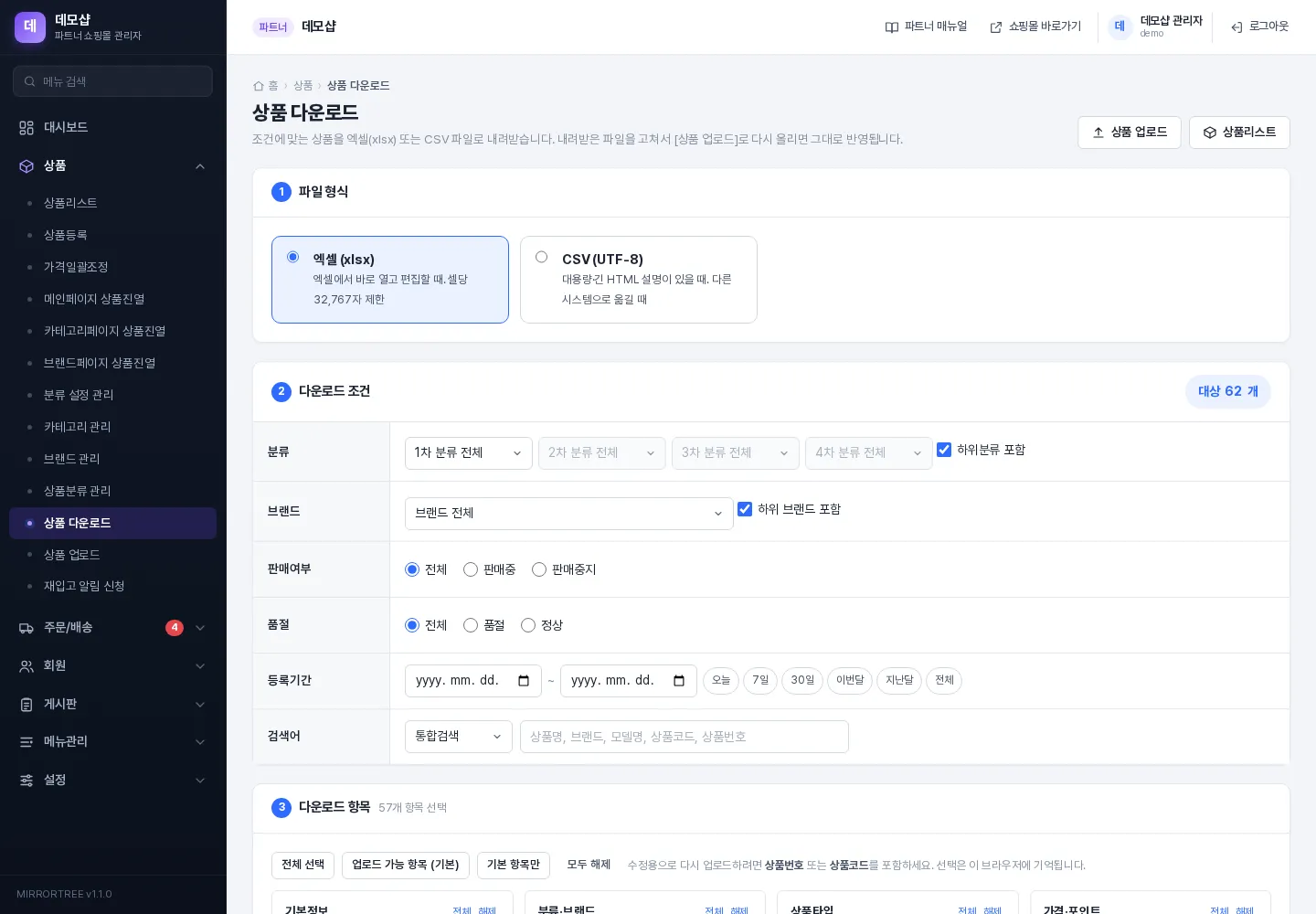Screen dimensions: 1316x914
Task: Click the home icon in breadcrumb
Action: pyautogui.click(x=258, y=86)
